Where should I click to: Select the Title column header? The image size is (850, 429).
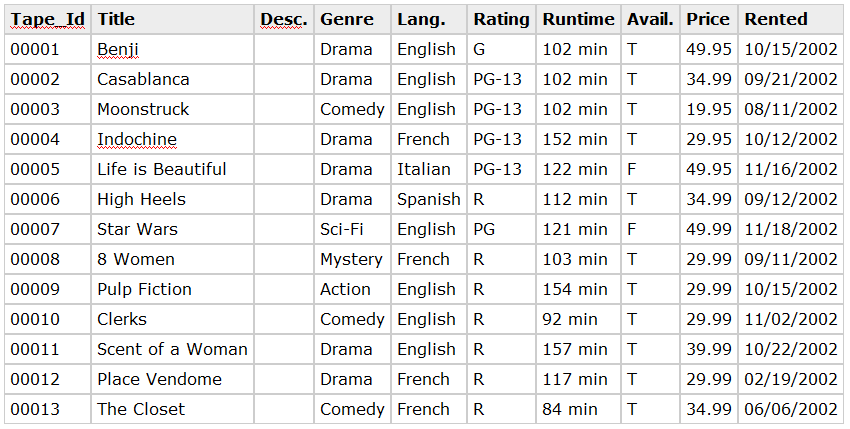tap(173, 20)
